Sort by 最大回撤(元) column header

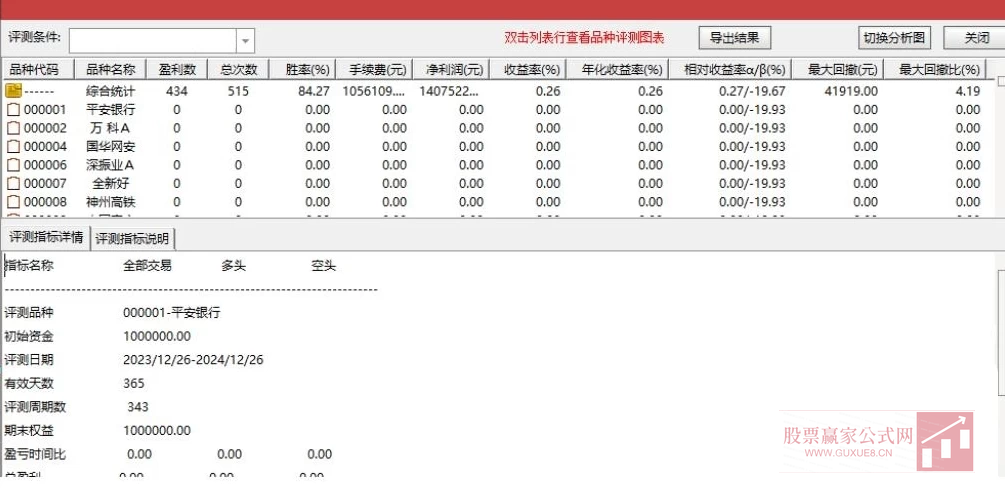(x=838, y=69)
